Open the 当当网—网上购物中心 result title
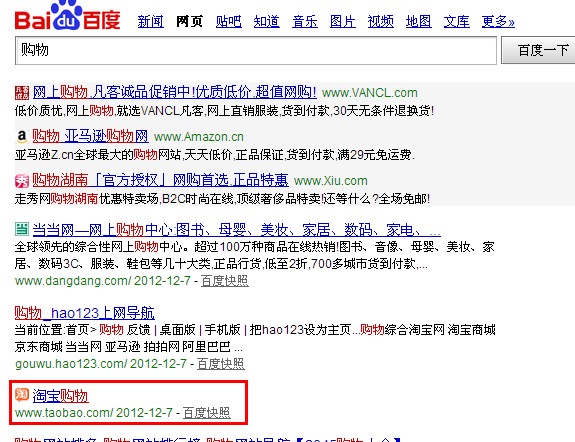 [237, 230]
